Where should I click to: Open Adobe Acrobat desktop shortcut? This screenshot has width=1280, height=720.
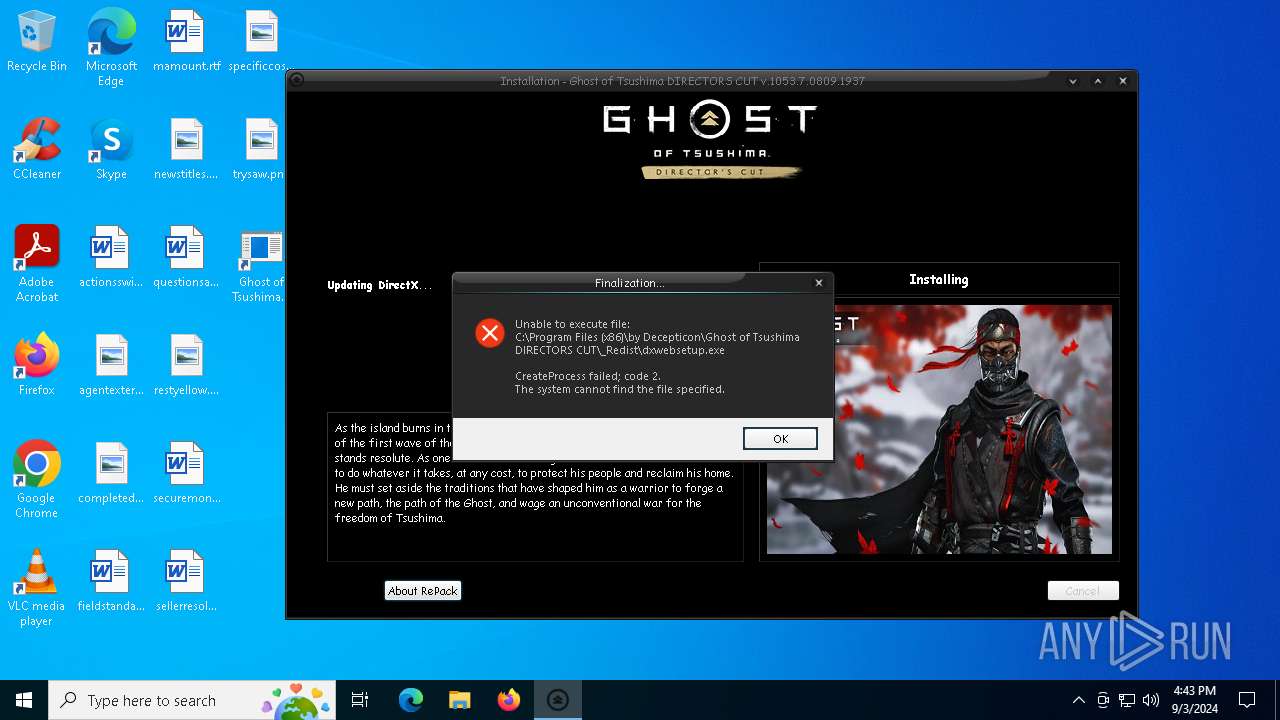37,264
